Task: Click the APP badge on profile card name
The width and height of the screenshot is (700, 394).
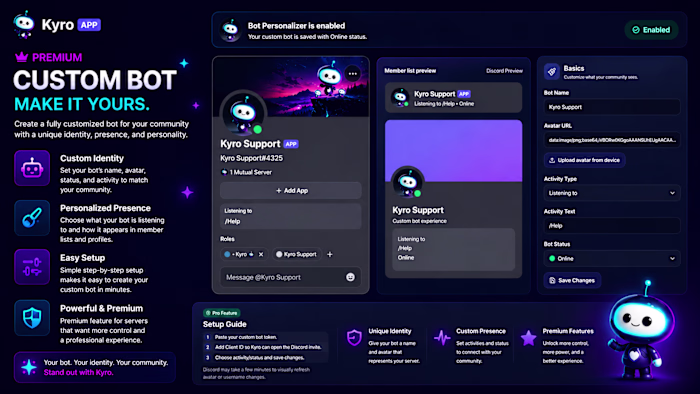Action: [x=291, y=144]
